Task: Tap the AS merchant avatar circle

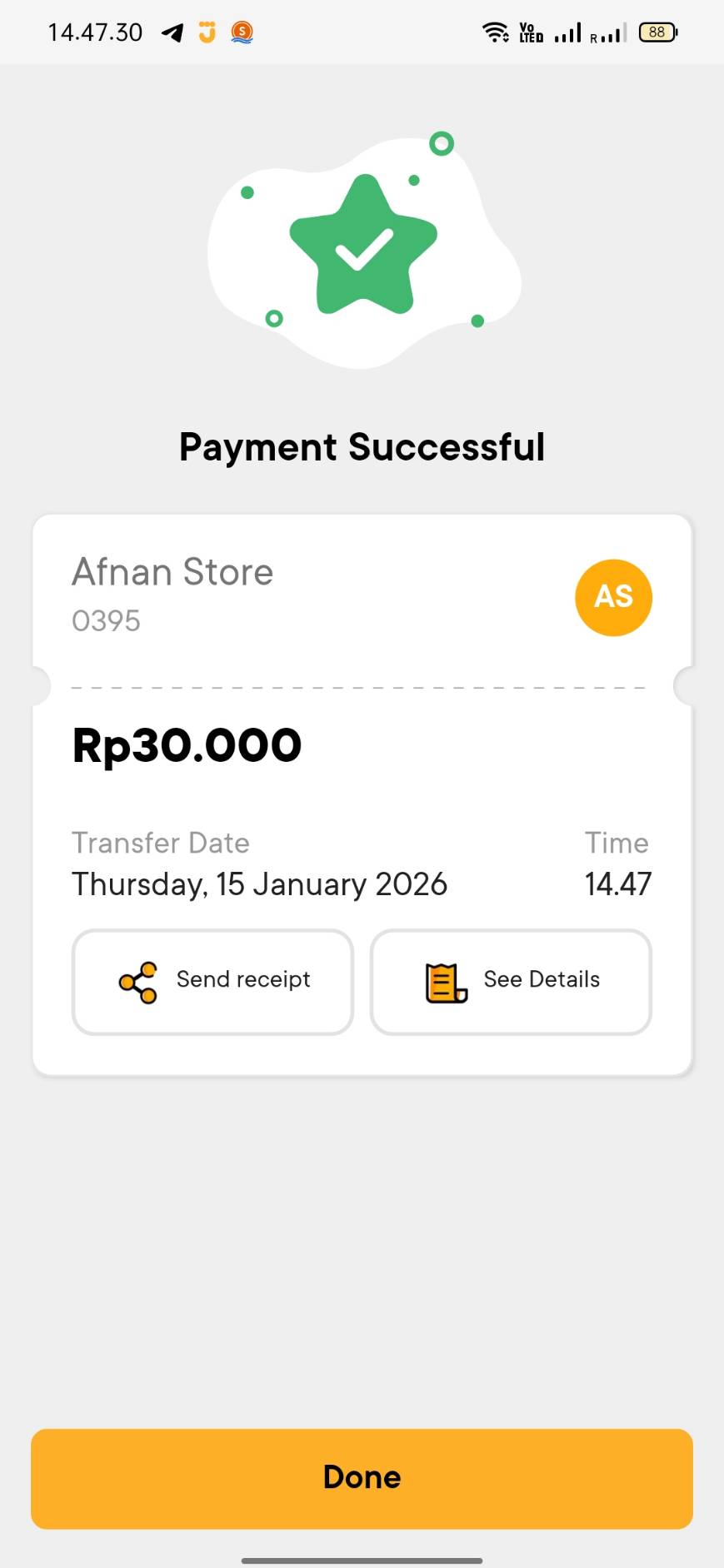Action: click(x=613, y=597)
